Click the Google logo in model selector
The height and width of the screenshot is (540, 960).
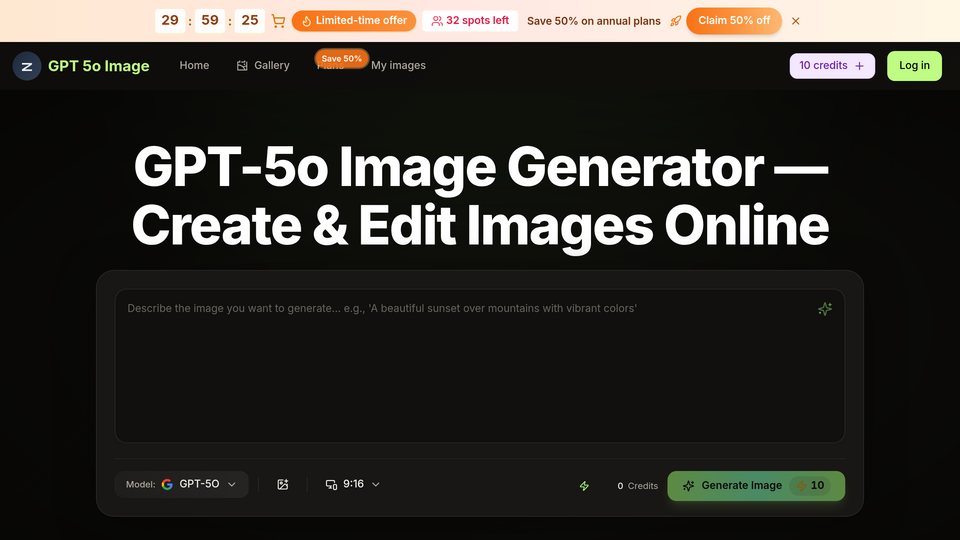click(x=167, y=484)
